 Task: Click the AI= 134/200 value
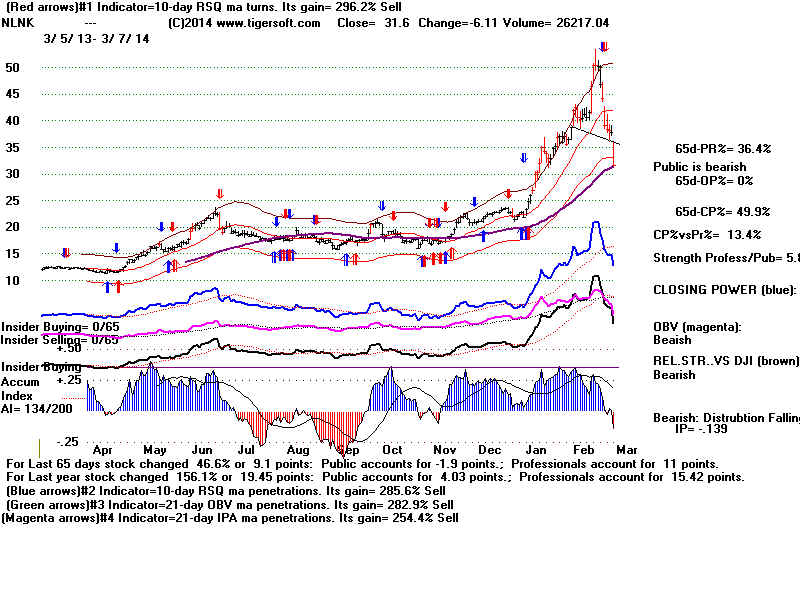37,409
